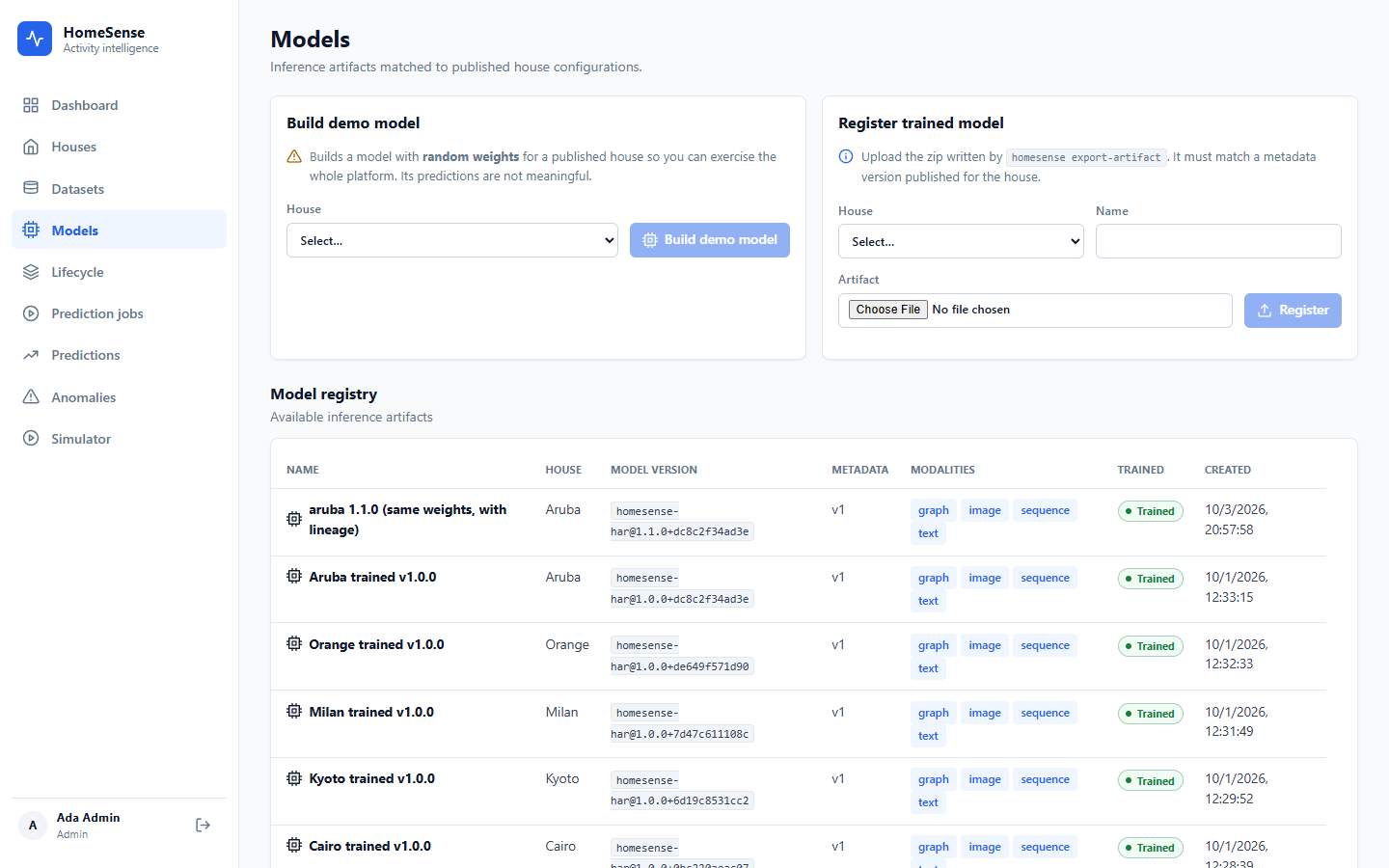Click the text tag in Orange trained row
The height and width of the screenshot is (868, 1389).
pyautogui.click(x=928, y=668)
